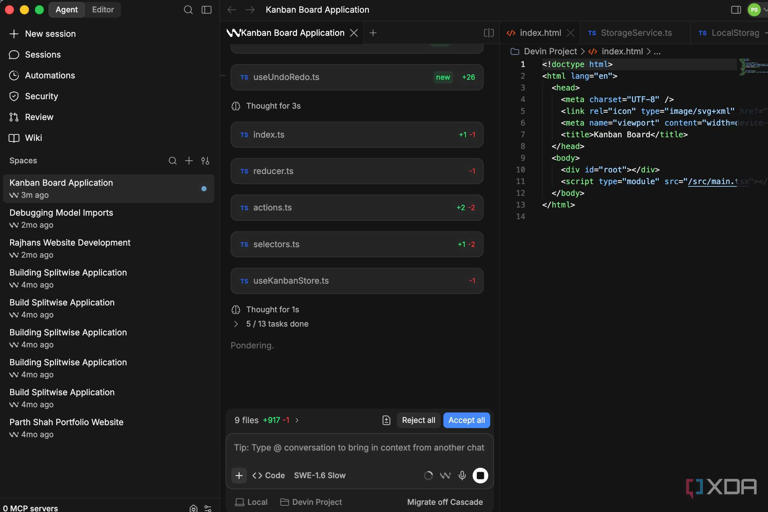Open Parth Shah Portfolio Website session
Viewport: 768px width, 512px height.
click(x=108, y=428)
